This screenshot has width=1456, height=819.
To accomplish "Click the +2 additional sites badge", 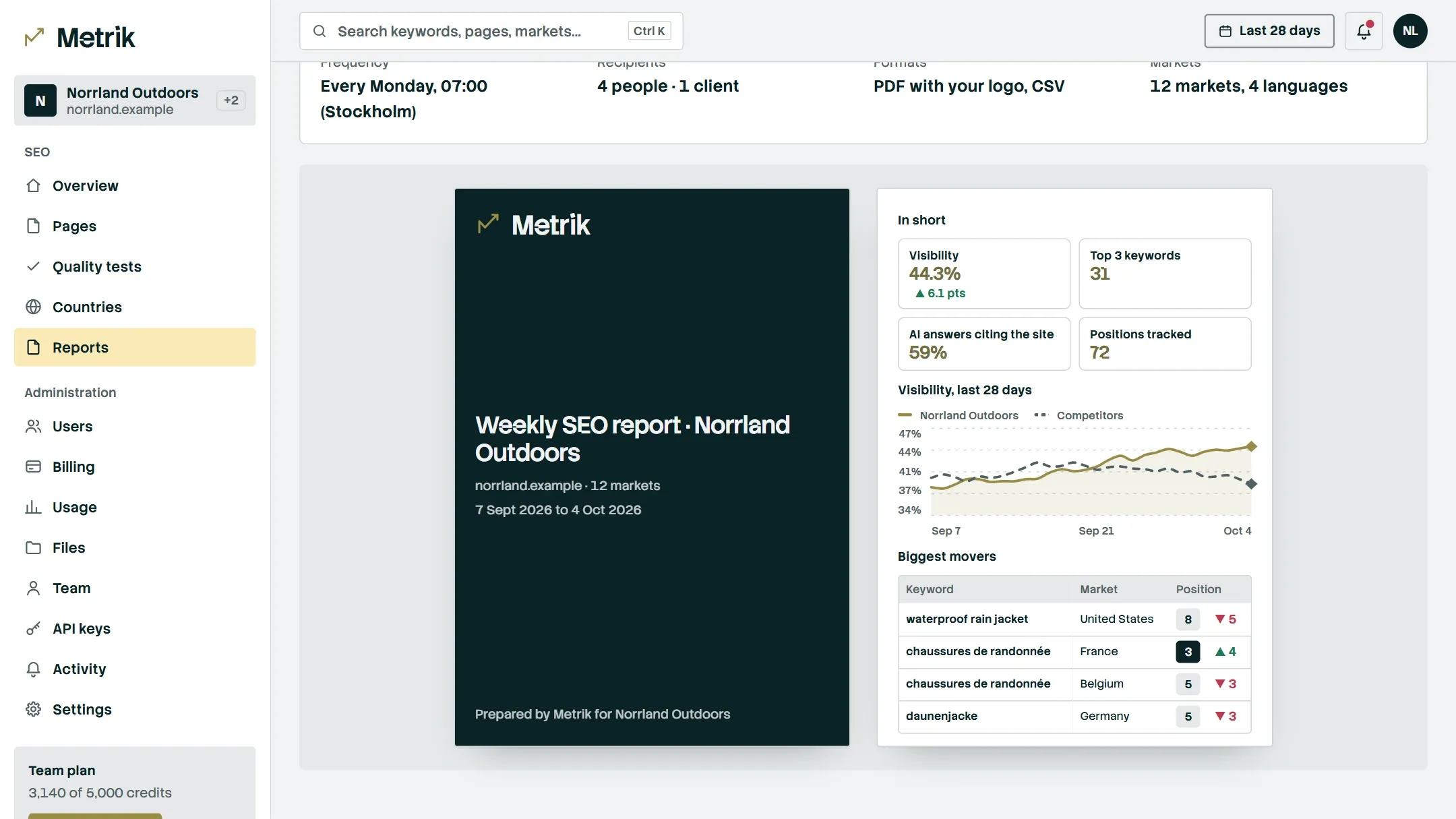I will (x=231, y=100).
